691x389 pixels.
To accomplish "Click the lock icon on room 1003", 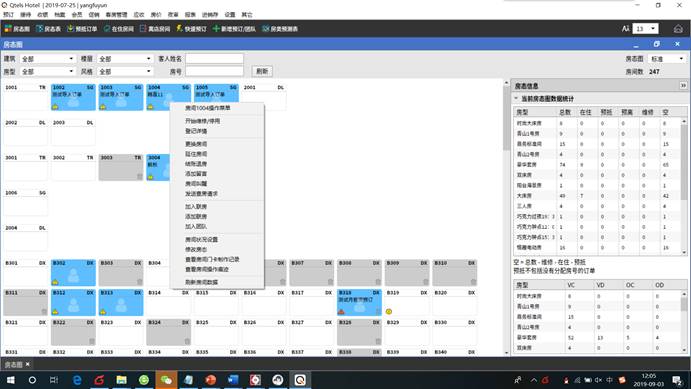I will click(x=103, y=107).
